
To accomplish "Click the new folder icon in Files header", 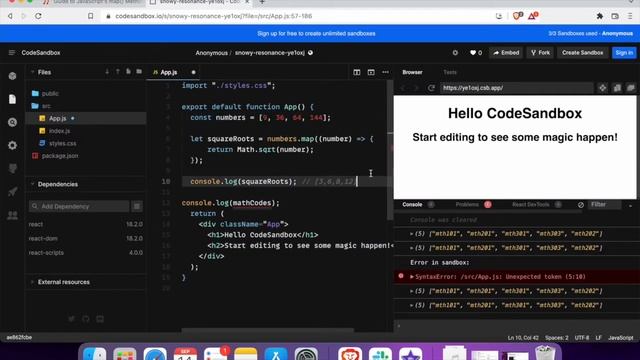I will point(139,72).
